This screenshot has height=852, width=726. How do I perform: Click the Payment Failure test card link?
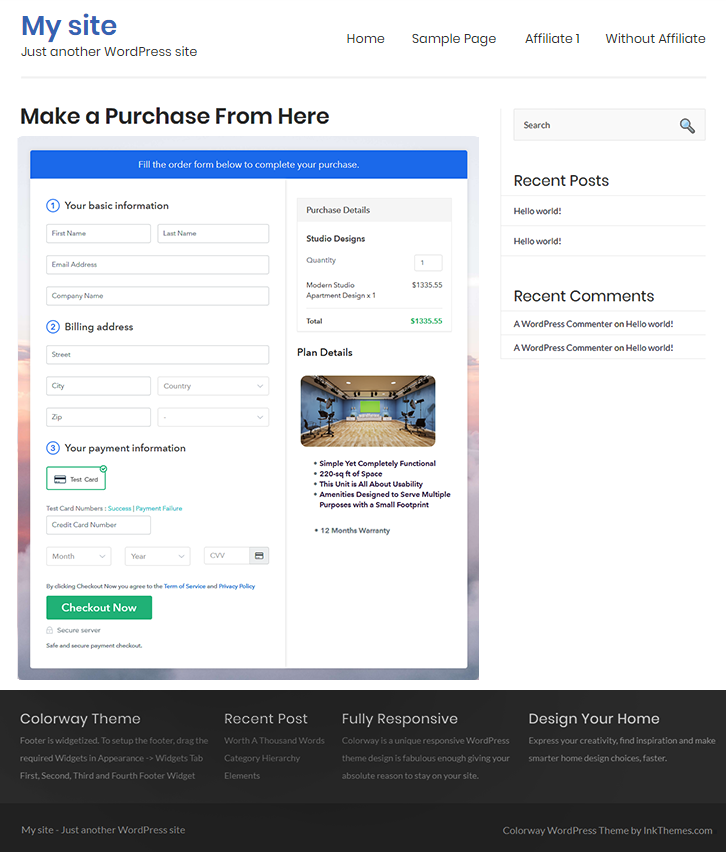[x=159, y=509]
